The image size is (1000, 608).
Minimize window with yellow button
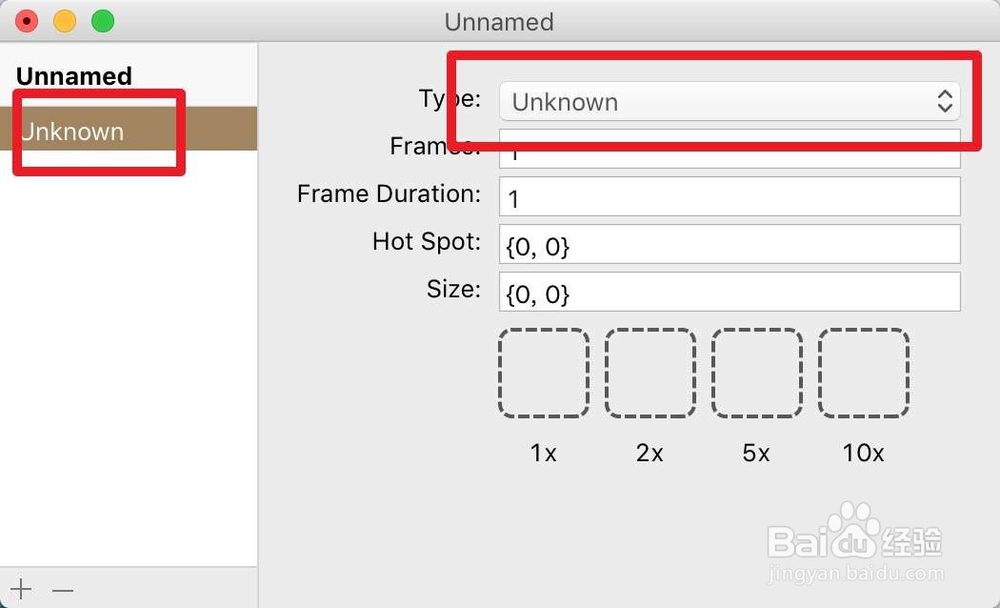click(x=64, y=21)
